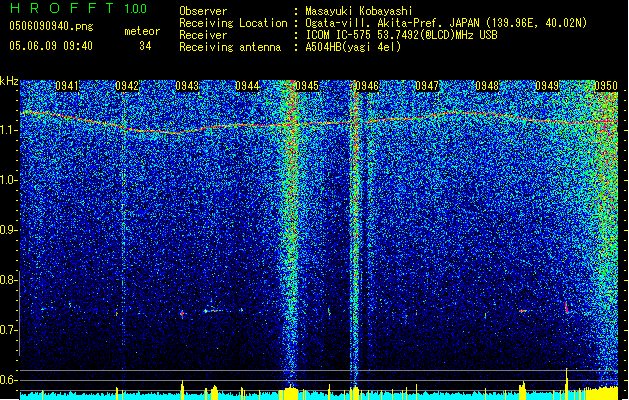This screenshot has height=400, width=629.
Task: Click the Receiver label
Action: (203, 35)
